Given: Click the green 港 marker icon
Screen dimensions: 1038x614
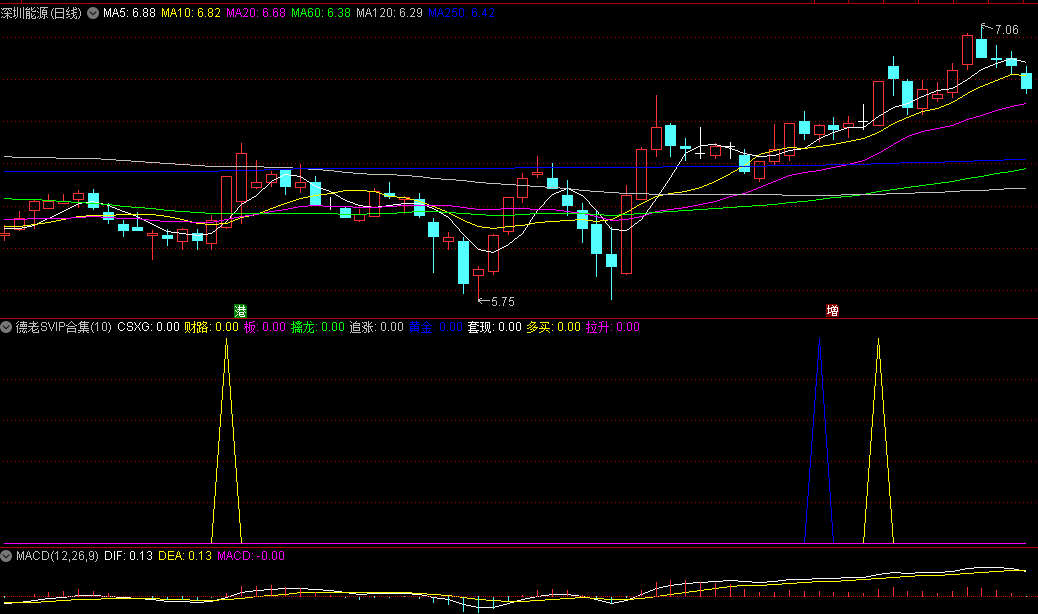Looking at the screenshot, I should click(240, 310).
